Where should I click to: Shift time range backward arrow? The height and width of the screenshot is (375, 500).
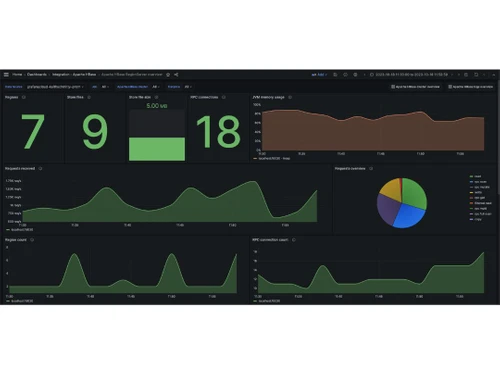tap(365, 75)
